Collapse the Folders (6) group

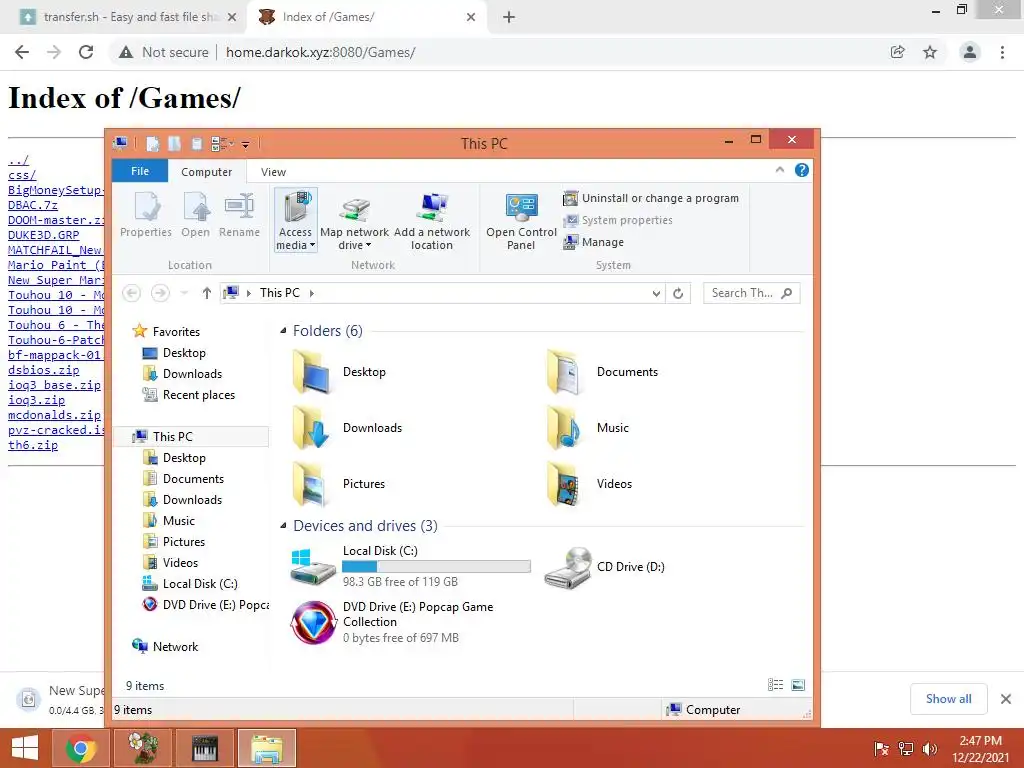pyautogui.click(x=283, y=330)
